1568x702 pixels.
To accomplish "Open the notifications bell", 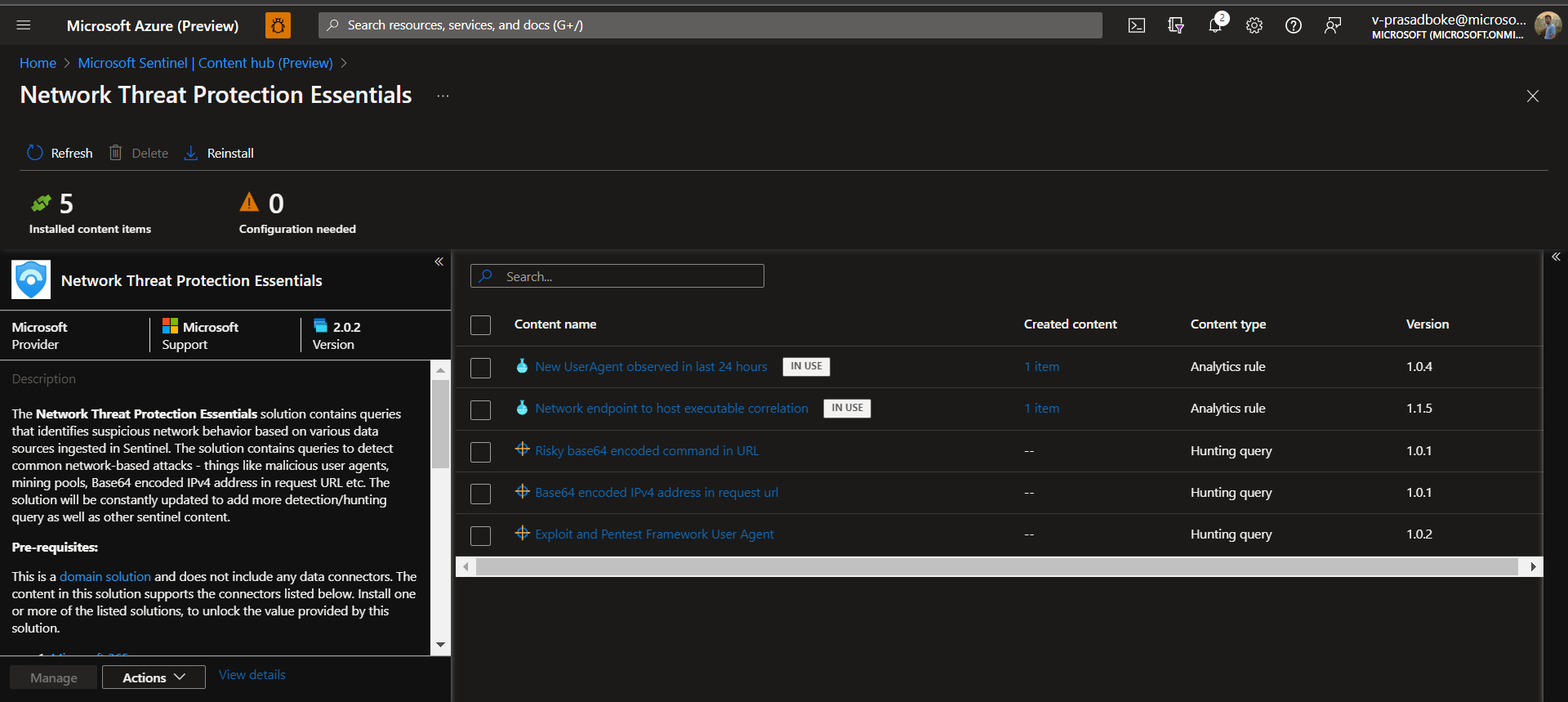I will [x=1215, y=25].
